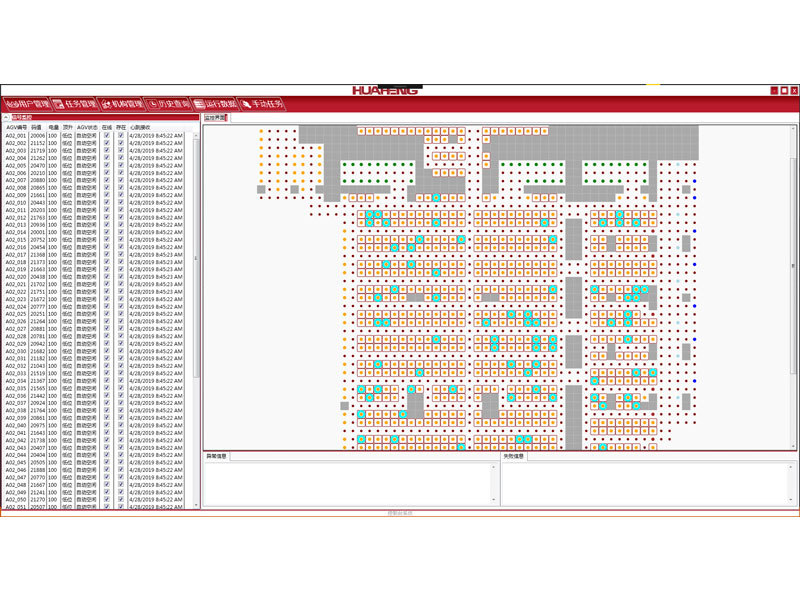Viewport: 800px width, 600px height.
Task: Select the 异常信息 panel tab
Action: [217, 457]
